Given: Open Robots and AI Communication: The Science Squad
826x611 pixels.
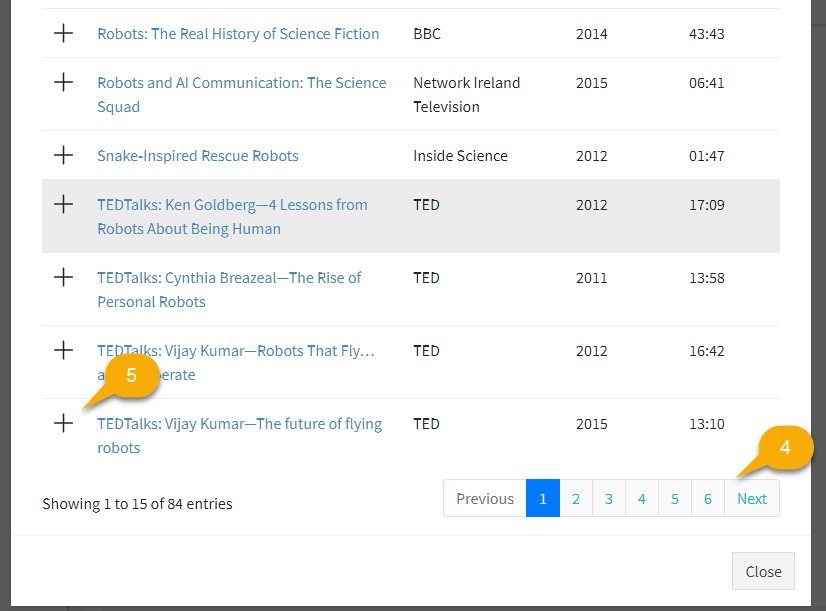Looking at the screenshot, I should (x=242, y=95).
